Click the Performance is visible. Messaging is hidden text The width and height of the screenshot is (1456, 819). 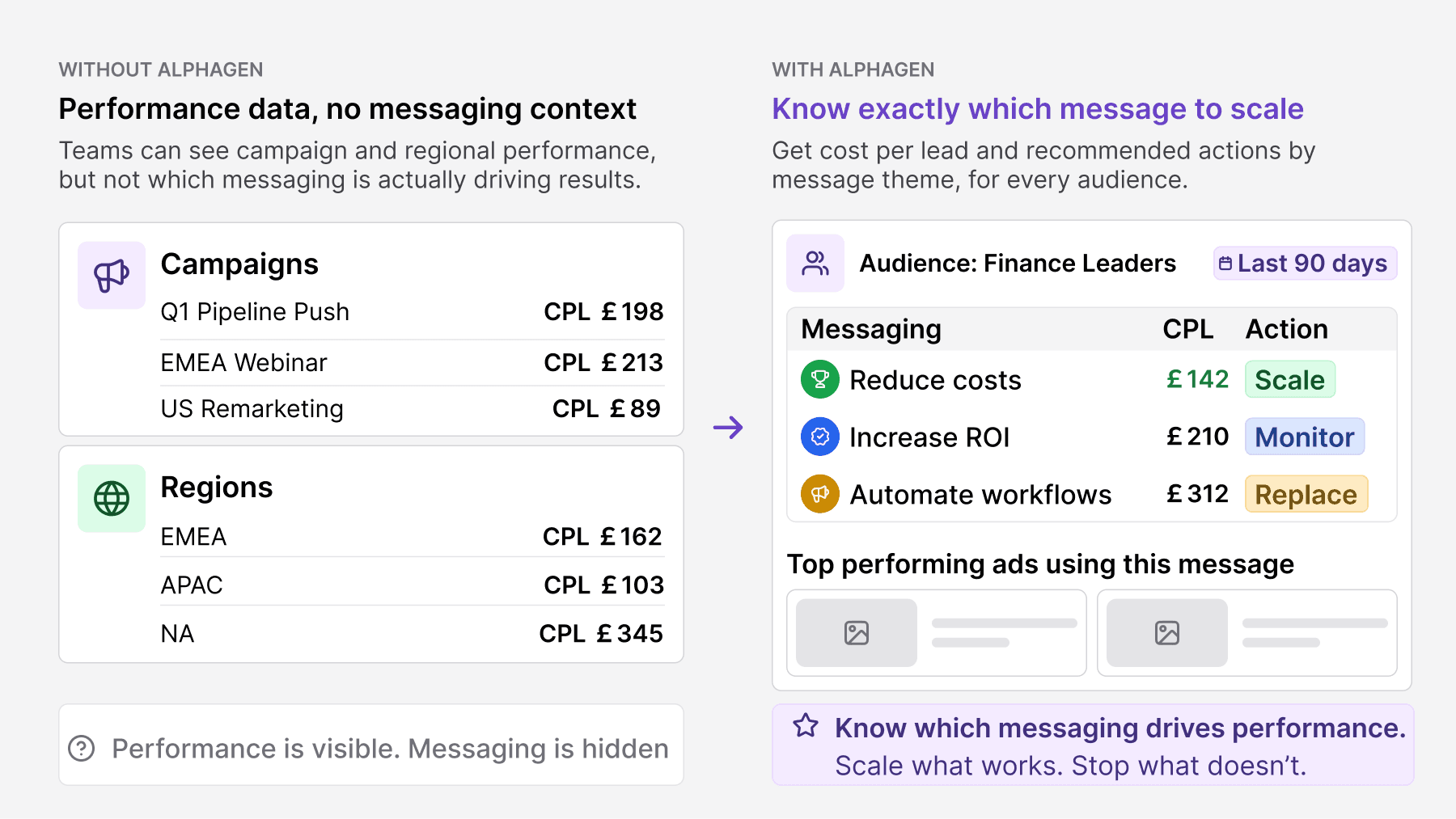point(390,749)
